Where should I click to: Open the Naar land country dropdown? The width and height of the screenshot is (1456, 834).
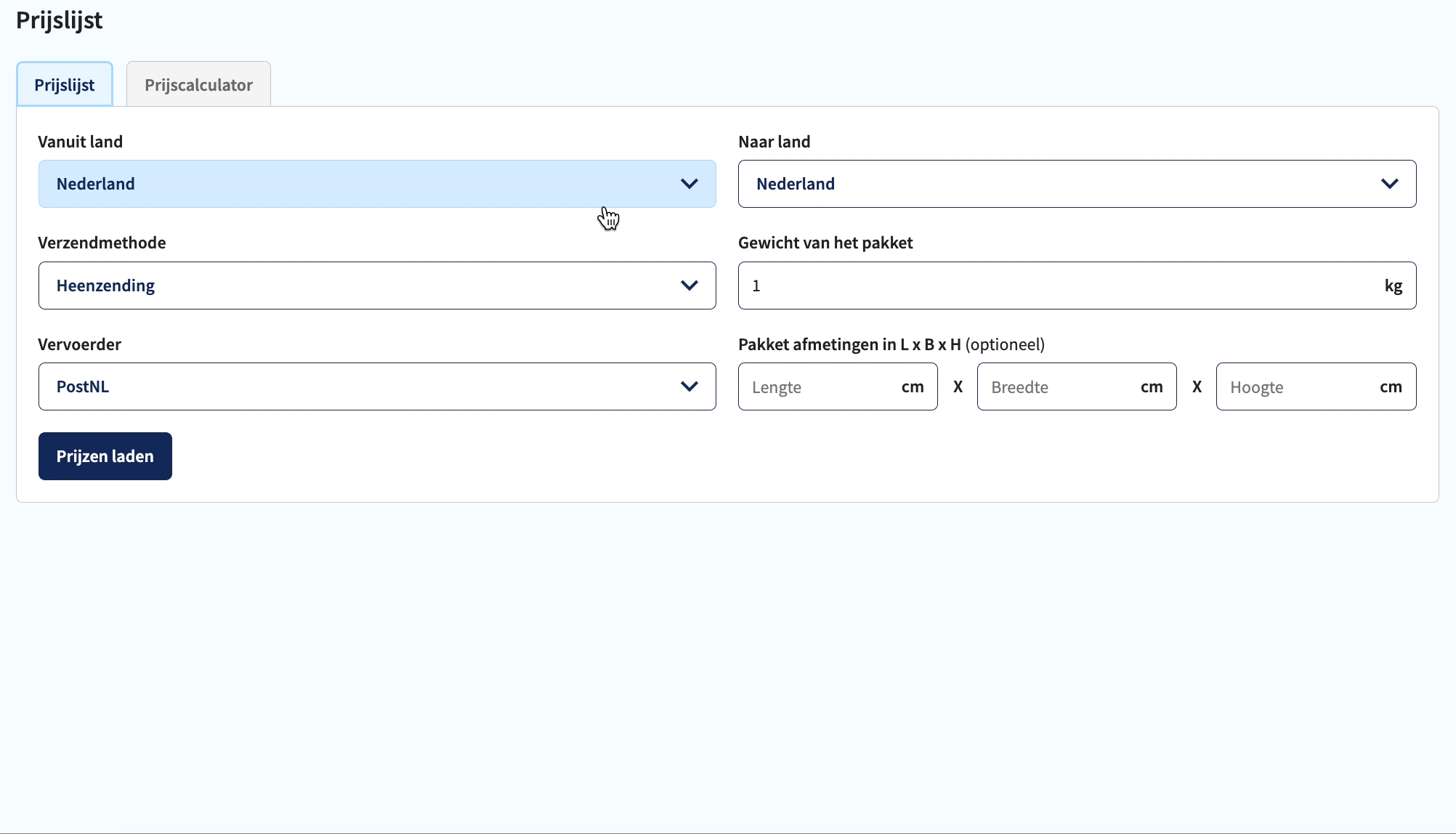(x=1077, y=184)
